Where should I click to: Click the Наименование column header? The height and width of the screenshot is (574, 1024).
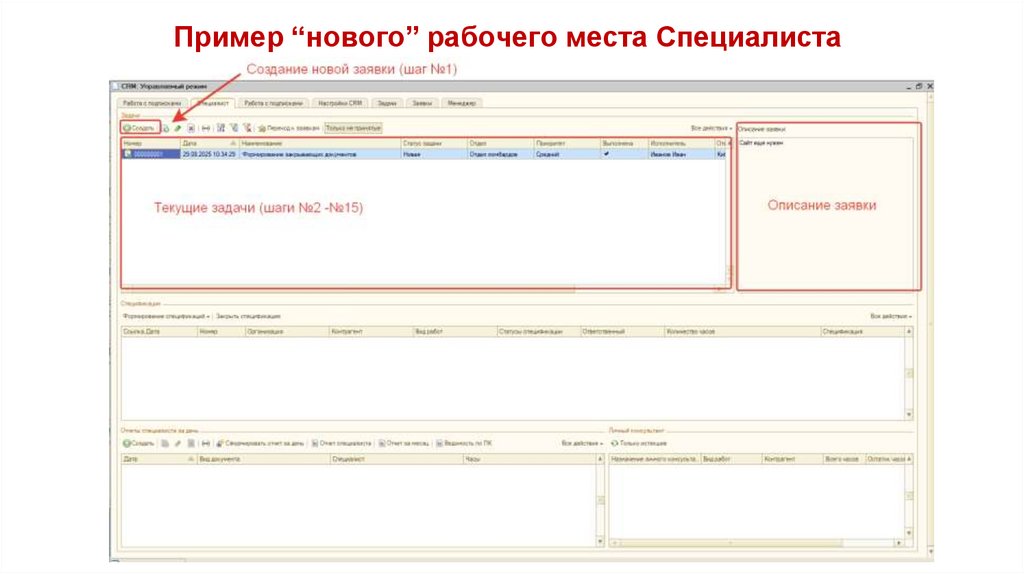tap(320, 143)
